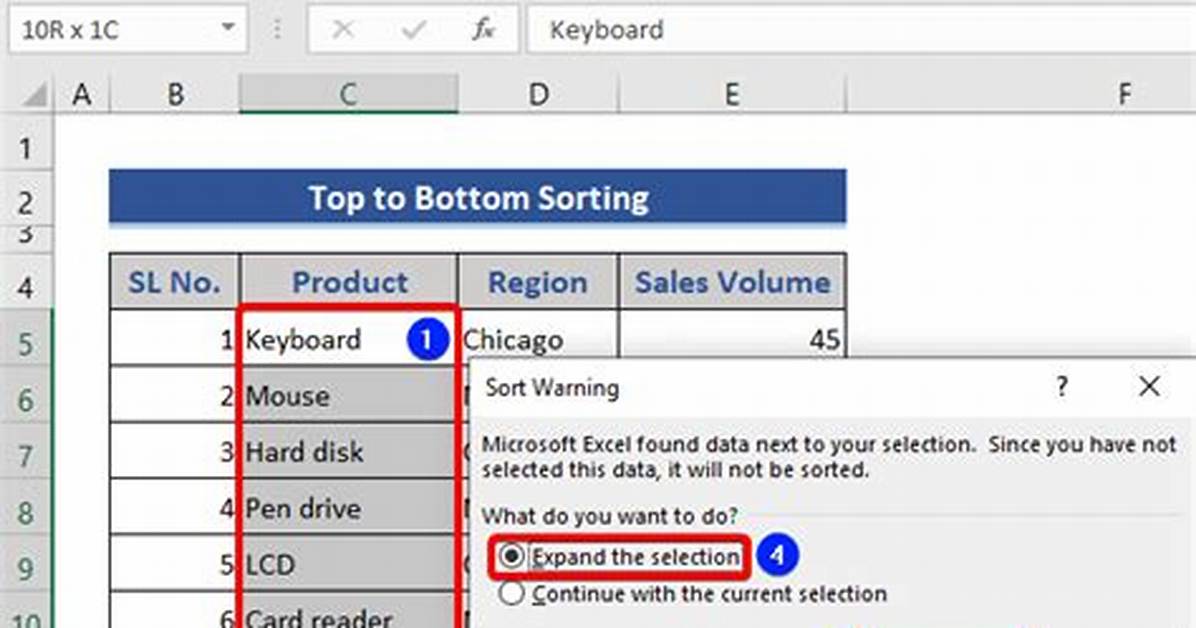Click the Card reader cell
This screenshot has width=1196, height=628.
348,612
